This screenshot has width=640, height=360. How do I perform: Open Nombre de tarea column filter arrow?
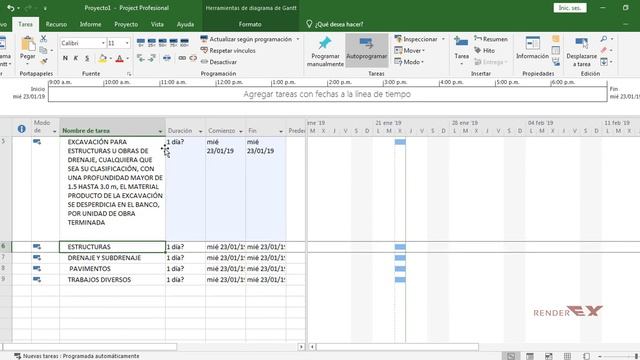pyautogui.click(x=160, y=131)
